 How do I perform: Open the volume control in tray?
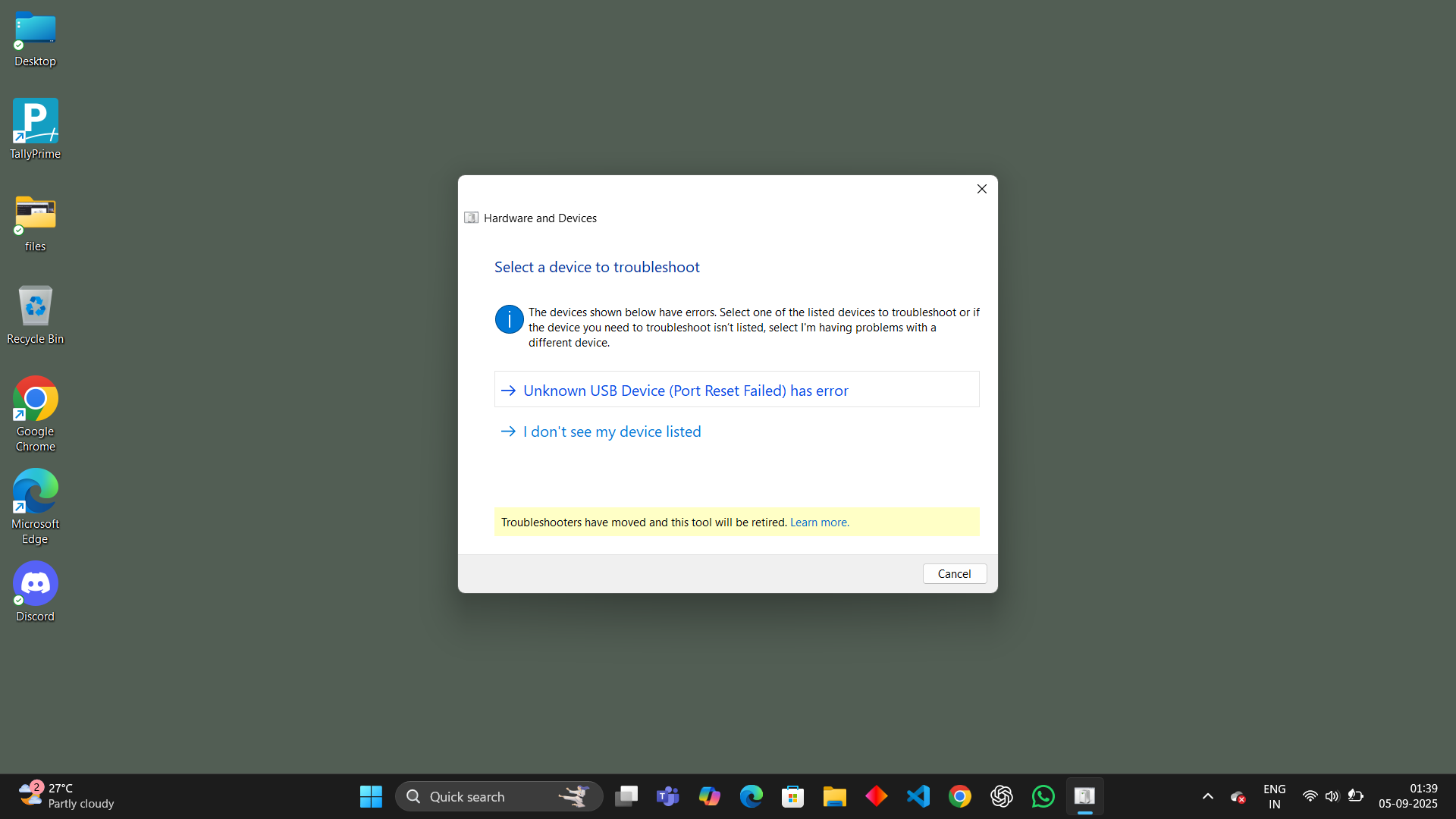pyautogui.click(x=1332, y=796)
